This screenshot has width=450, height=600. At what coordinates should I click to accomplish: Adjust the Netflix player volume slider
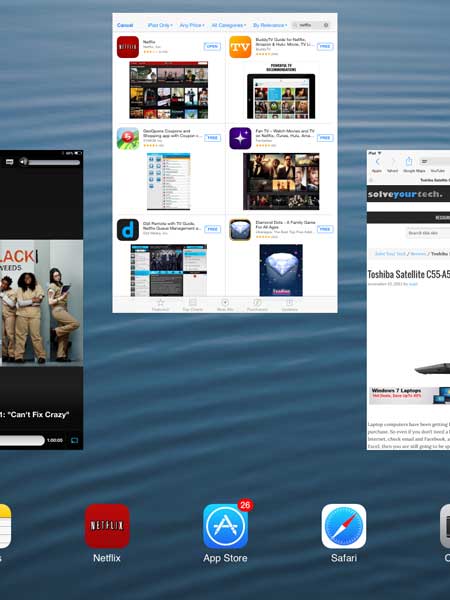point(55,162)
